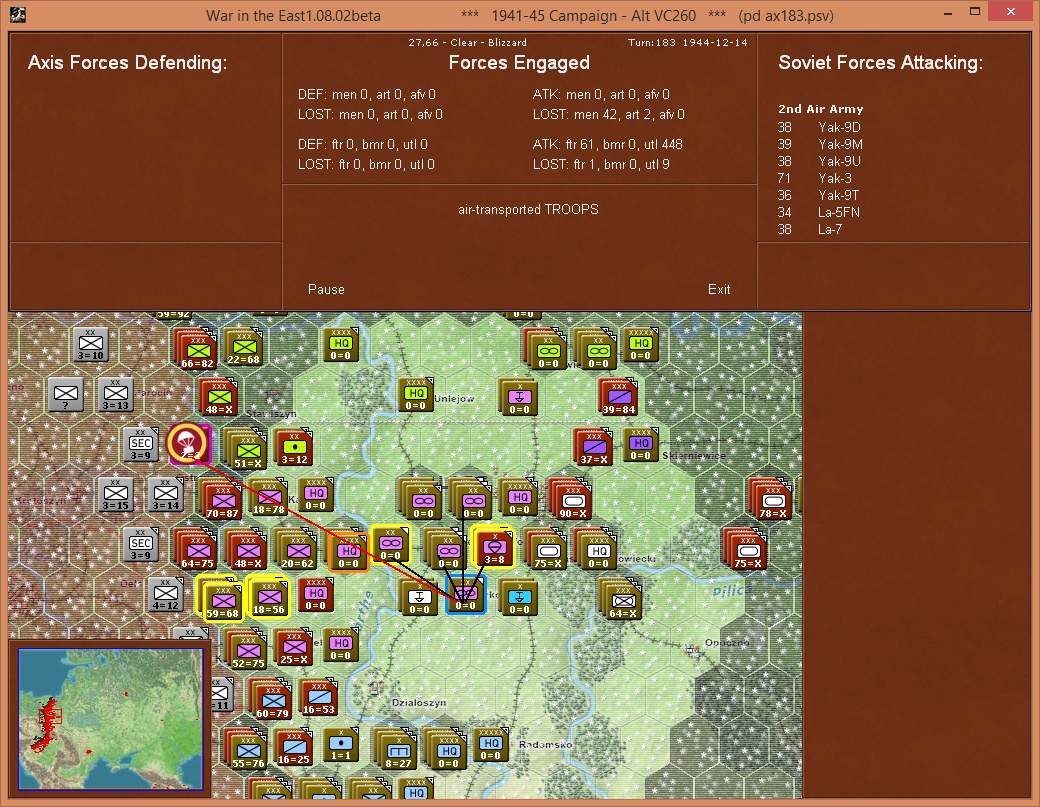Viewport: 1040px width, 807px height.
Task: Select the airborne parachute unit counter
Action: (189, 444)
